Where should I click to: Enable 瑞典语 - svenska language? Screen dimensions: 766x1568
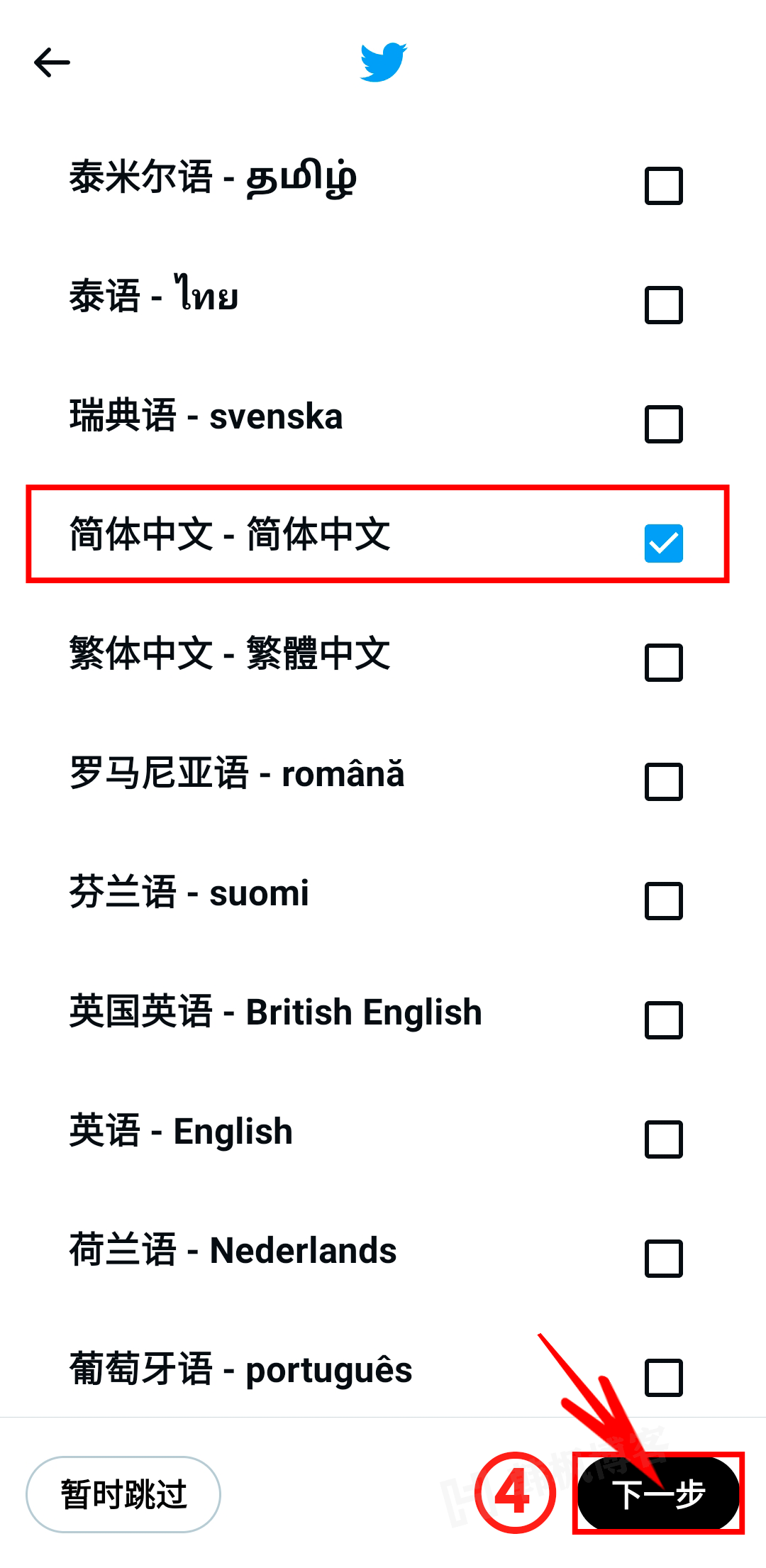tap(662, 424)
